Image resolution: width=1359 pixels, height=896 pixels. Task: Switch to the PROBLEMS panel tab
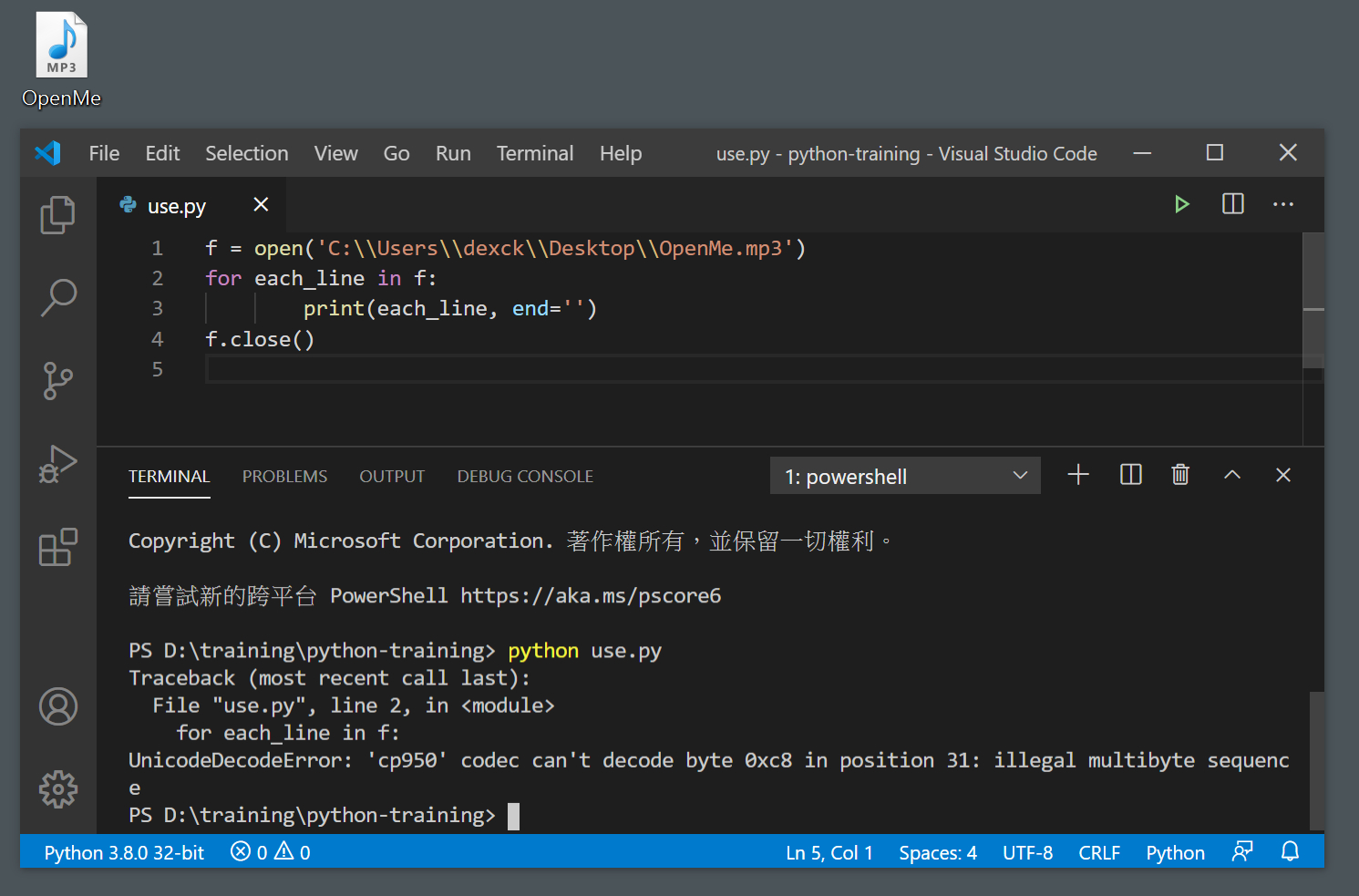tap(284, 476)
